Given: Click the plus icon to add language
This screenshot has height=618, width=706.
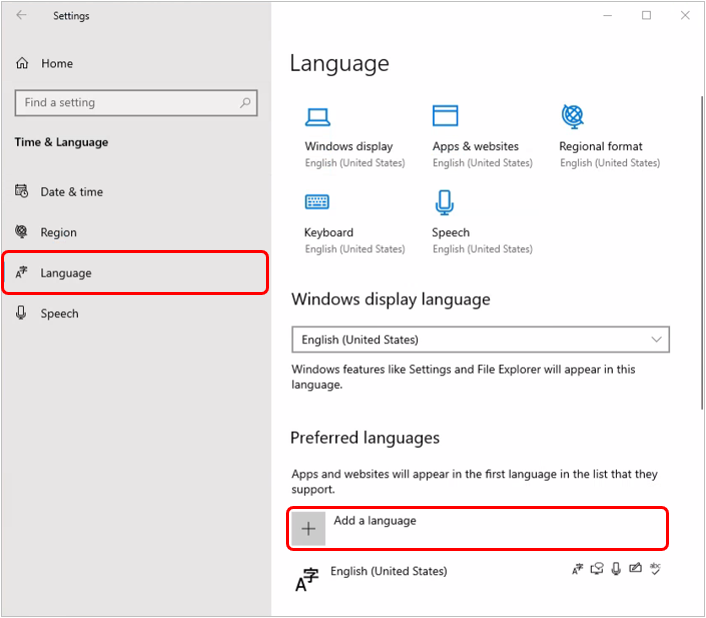Looking at the screenshot, I should coord(308,528).
